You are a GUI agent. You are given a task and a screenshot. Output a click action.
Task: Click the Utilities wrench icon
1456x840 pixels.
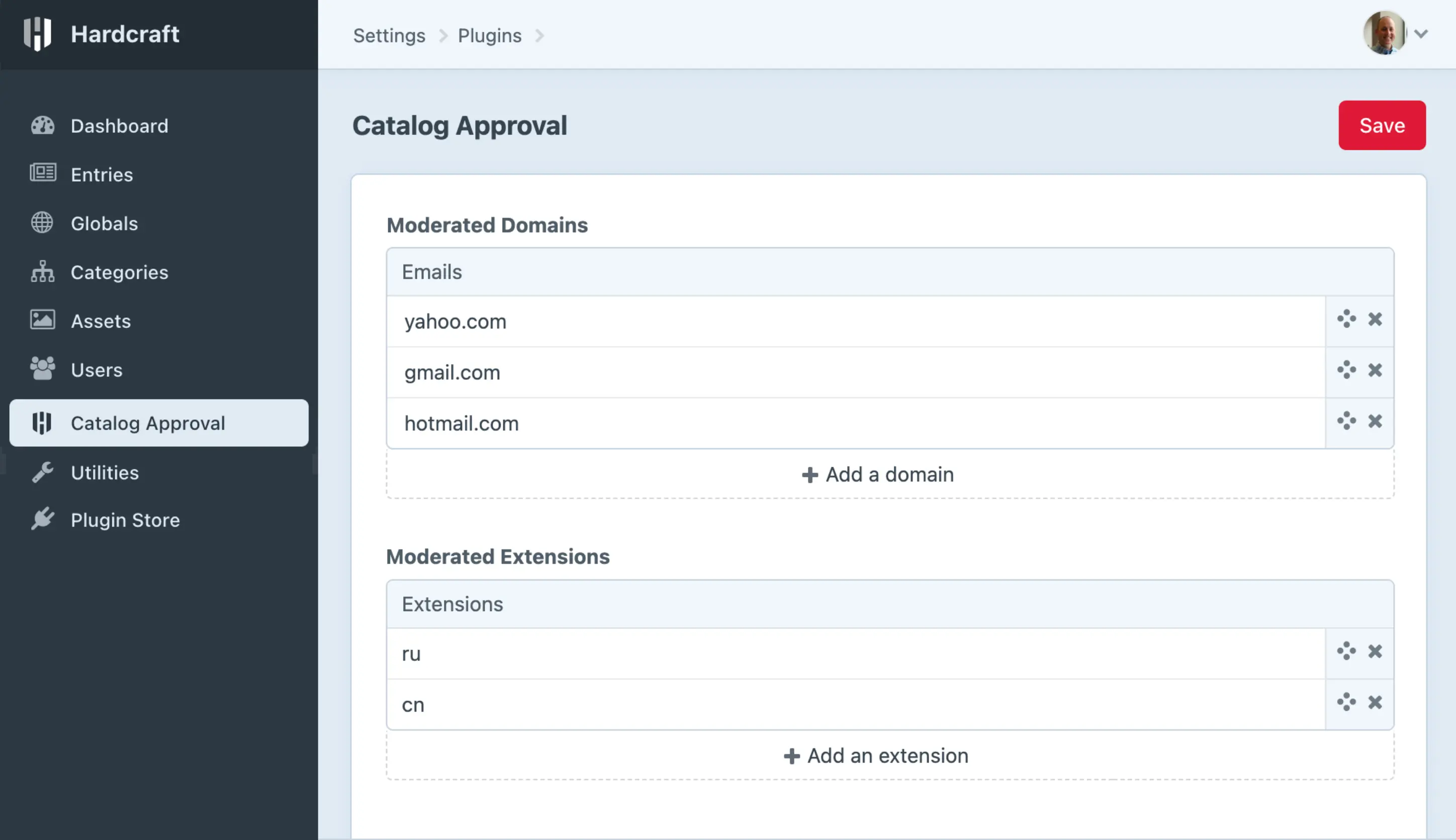[x=43, y=472]
